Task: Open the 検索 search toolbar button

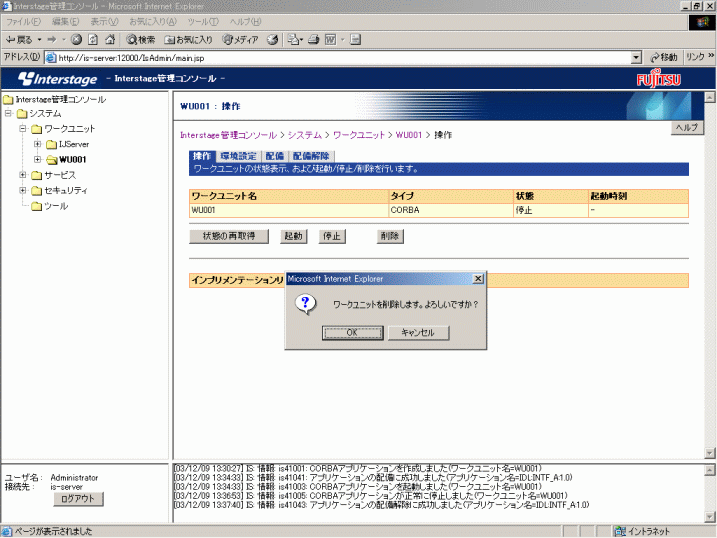Action: coord(141,40)
